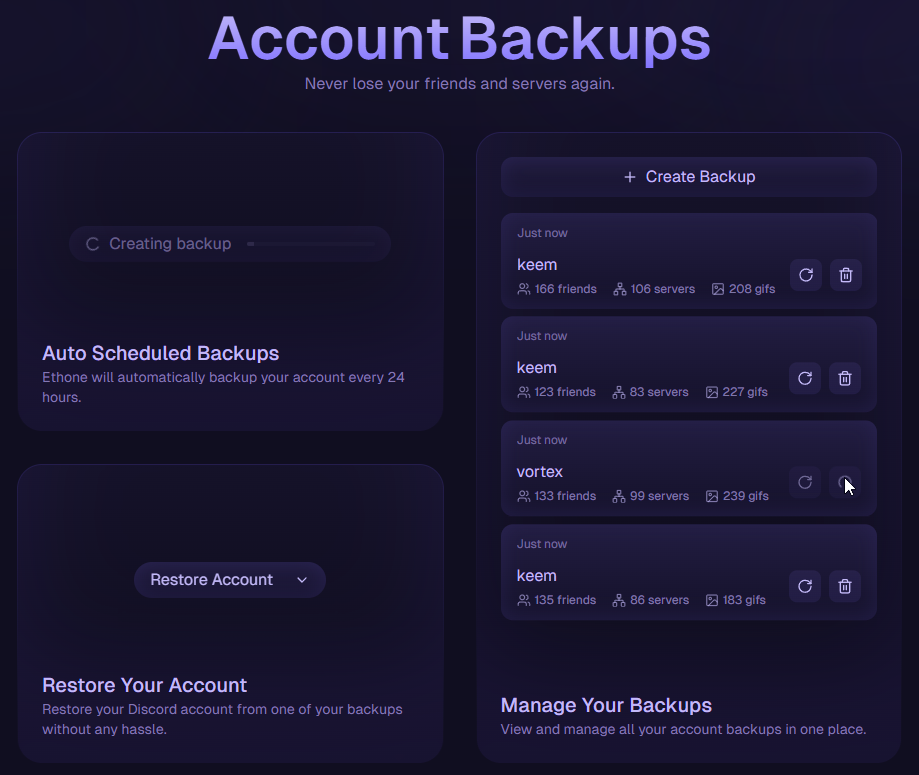This screenshot has width=919, height=775.
Task: Select the friends icon showing 166 friends
Action: coord(522,289)
